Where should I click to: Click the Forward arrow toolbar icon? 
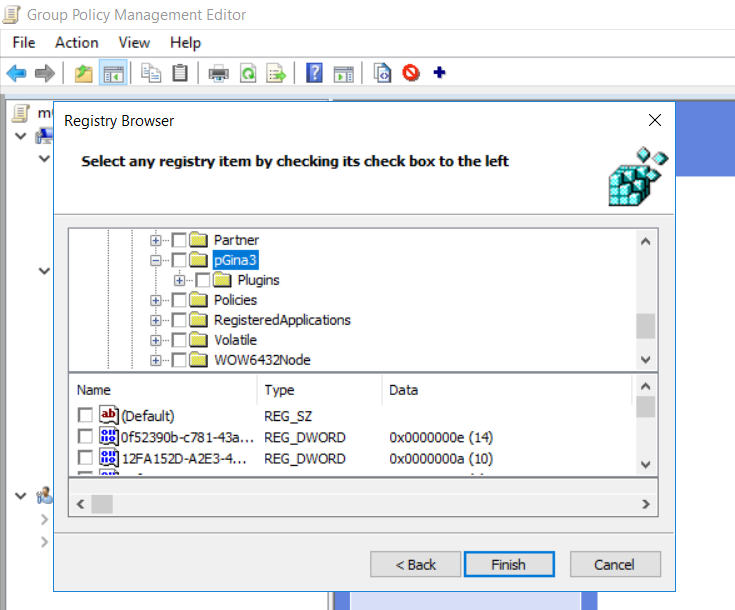[45, 73]
